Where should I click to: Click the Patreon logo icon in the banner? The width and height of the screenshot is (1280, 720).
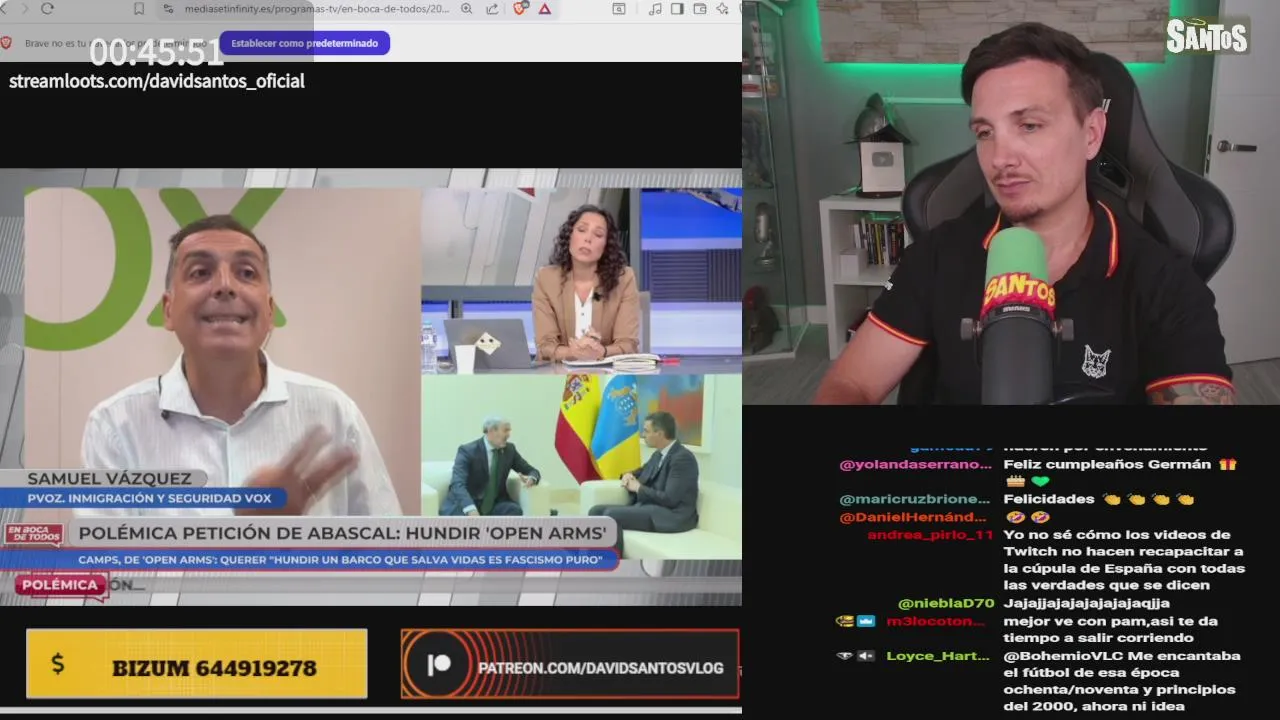click(438, 666)
